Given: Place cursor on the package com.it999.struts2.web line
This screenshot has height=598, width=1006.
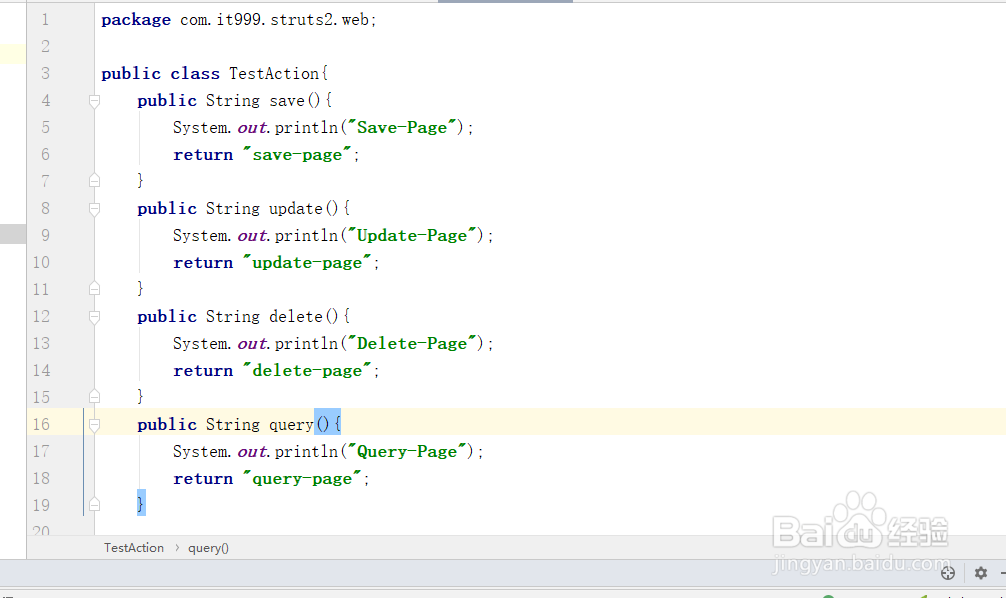Looking at the screenshot, I should (x=239, y=20).
